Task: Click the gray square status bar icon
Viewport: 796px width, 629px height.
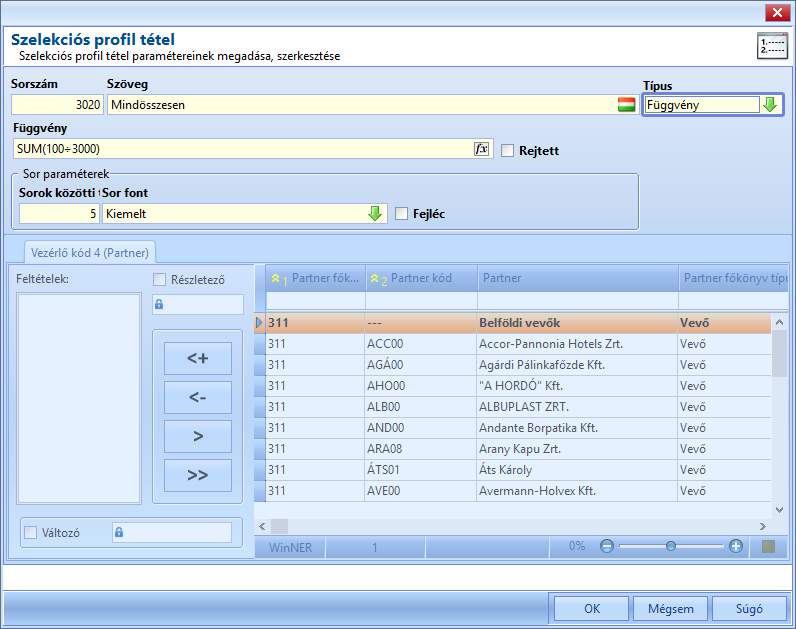Action: [x=769, y=546]
